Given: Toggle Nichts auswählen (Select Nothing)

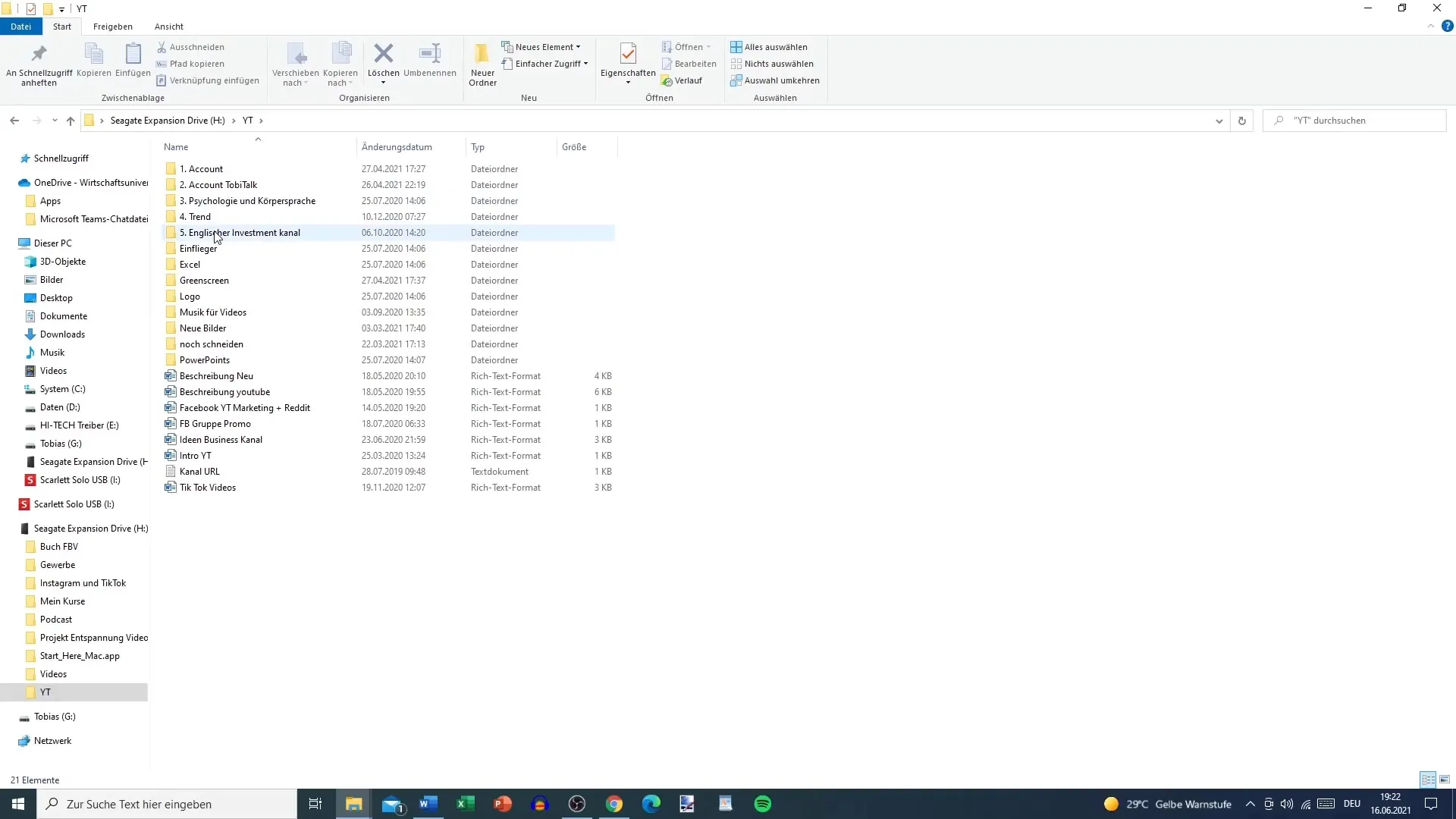Looking at the screenshot, I should pos(775,63).
